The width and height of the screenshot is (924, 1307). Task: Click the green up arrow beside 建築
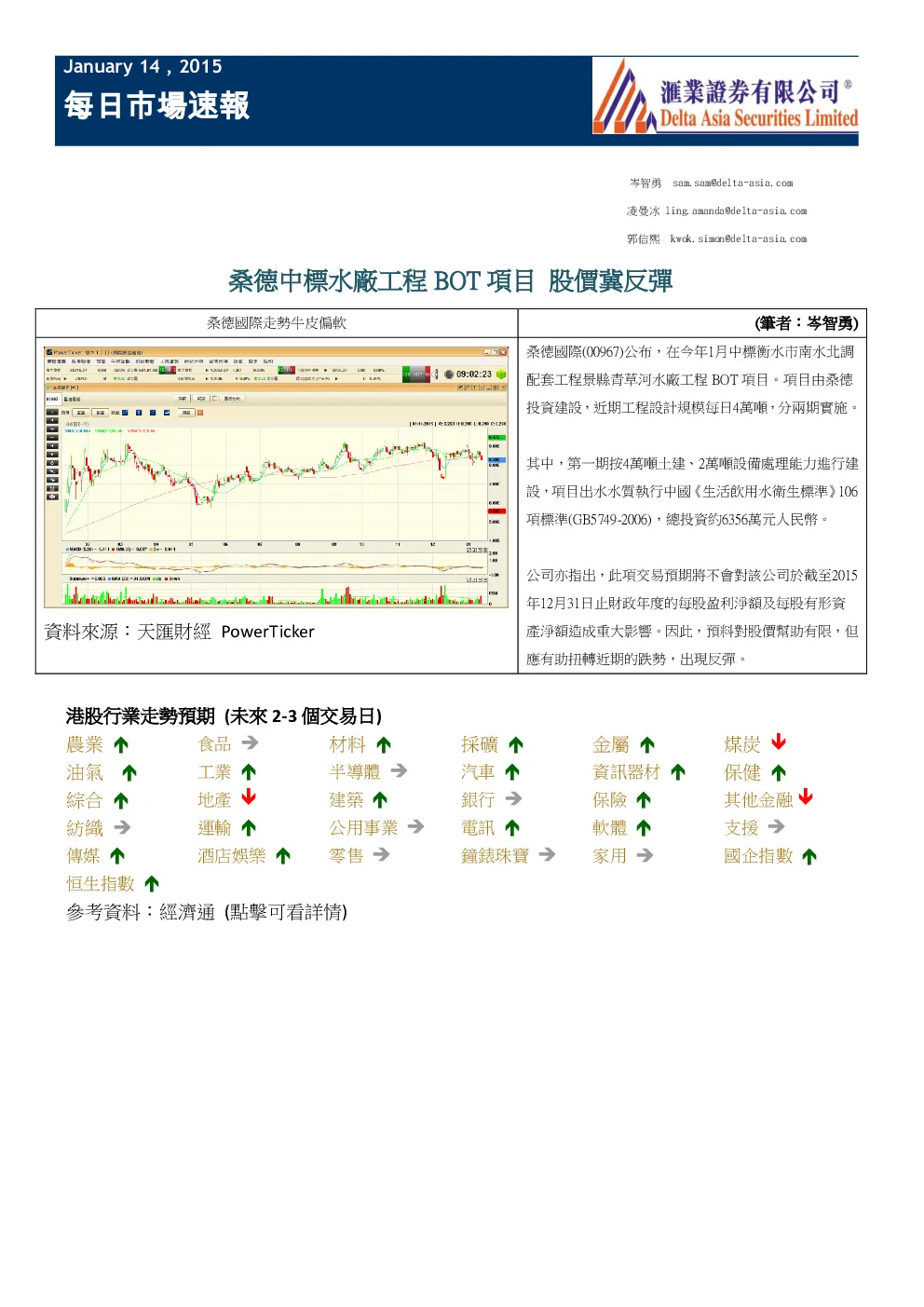(x=380, y=800)
